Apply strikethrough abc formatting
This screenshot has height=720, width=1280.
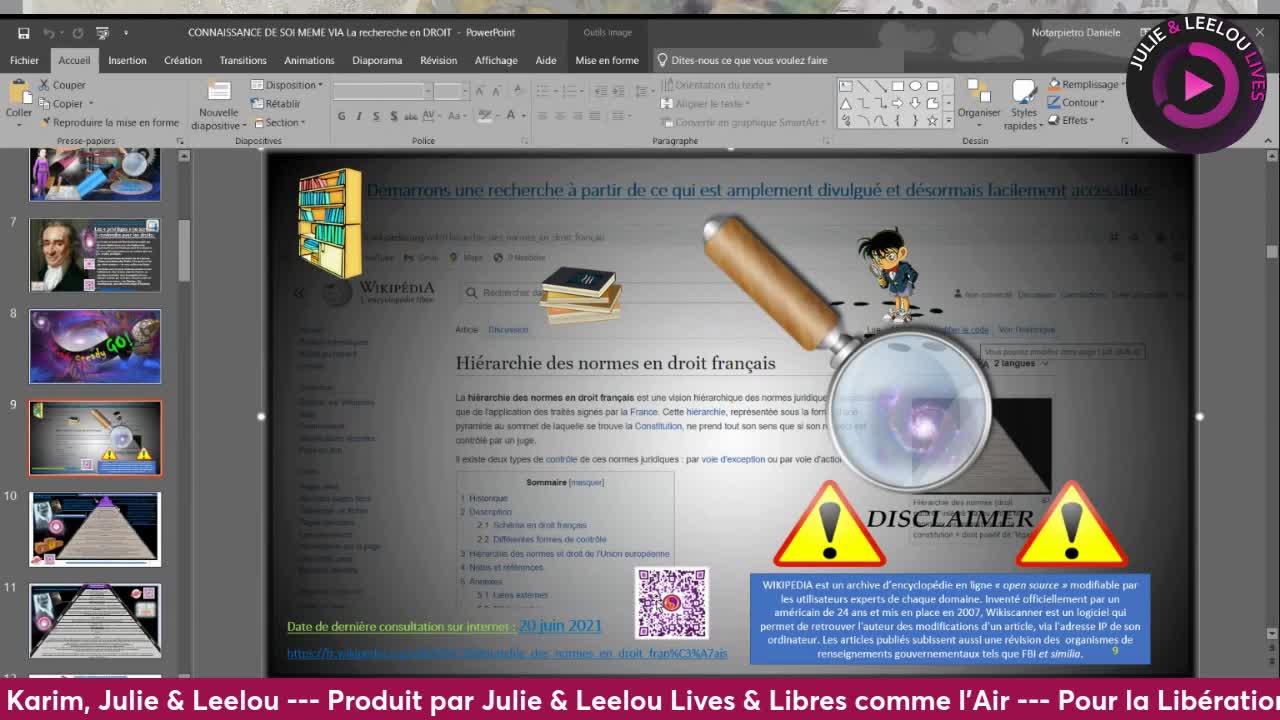411,116
